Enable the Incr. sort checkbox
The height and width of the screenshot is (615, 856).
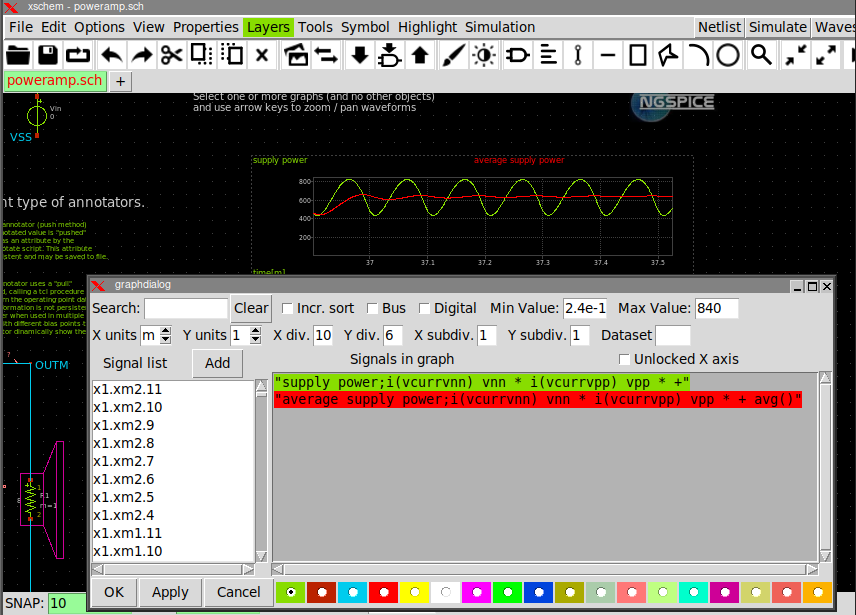288,308
